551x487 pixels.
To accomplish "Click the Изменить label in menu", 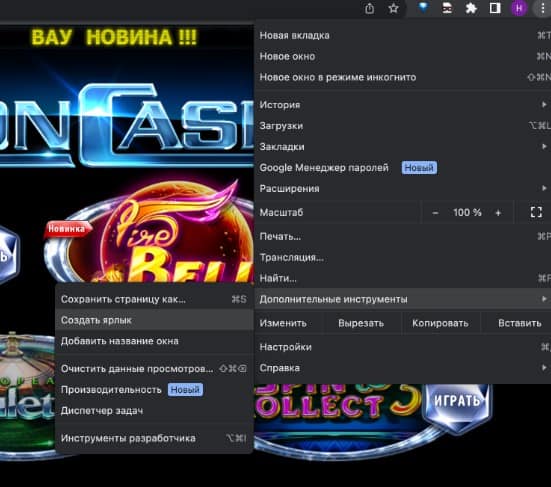I will 283,323.
